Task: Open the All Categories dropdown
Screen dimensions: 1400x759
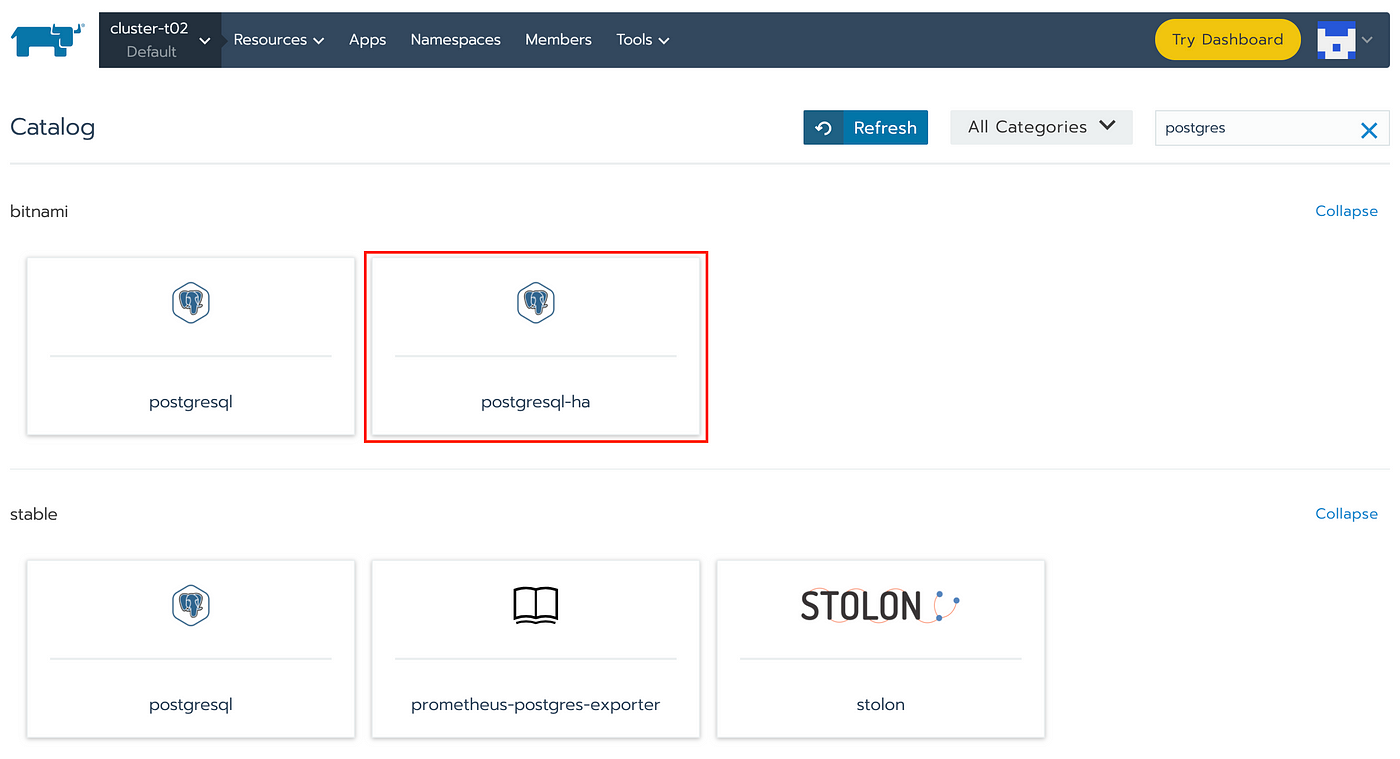Action: point(1041,127)
